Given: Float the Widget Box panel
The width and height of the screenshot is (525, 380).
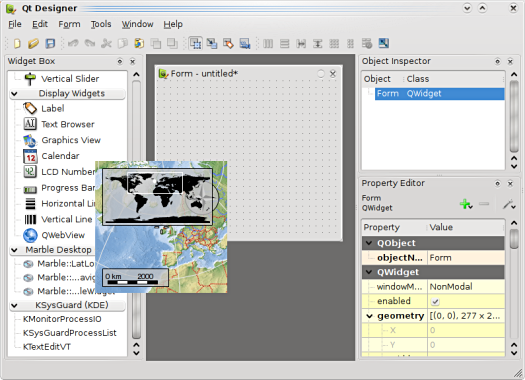Looking at the screenshot, I should tap(120, 62).
